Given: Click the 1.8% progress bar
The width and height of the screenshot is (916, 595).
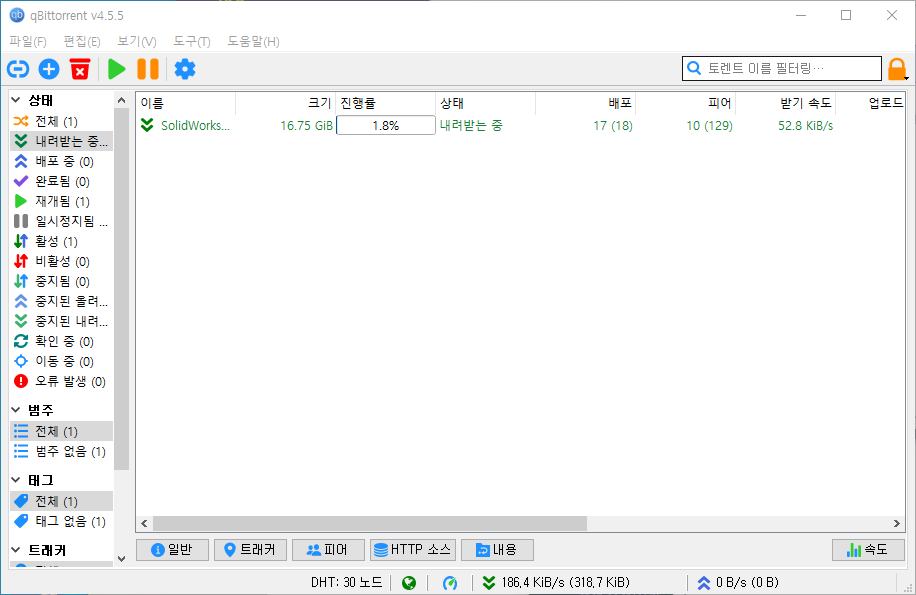Looking at the screenshot, I should pyautogui.click(x=386, y=126).
